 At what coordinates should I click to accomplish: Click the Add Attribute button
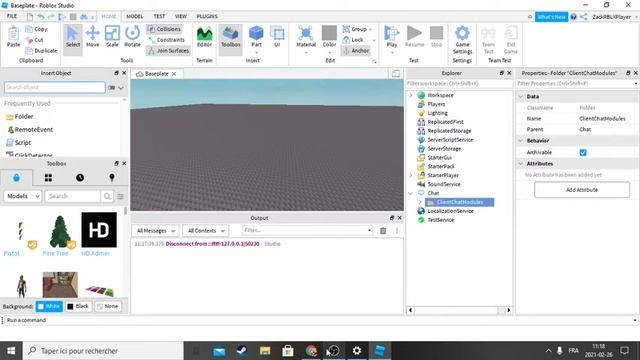click(582, 190)
